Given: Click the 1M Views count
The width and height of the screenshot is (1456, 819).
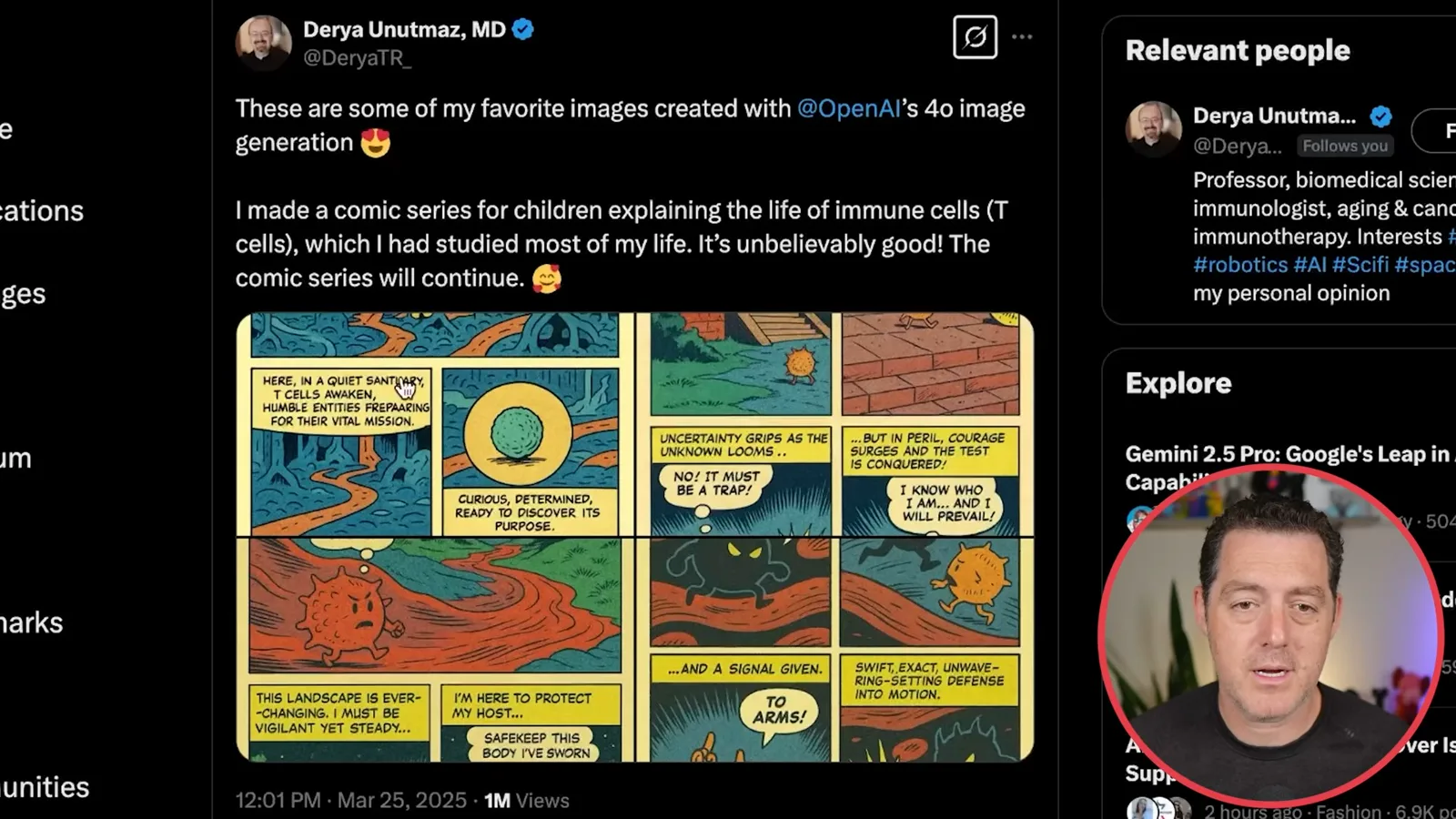Looking at the screenshot, I should 527,801.
